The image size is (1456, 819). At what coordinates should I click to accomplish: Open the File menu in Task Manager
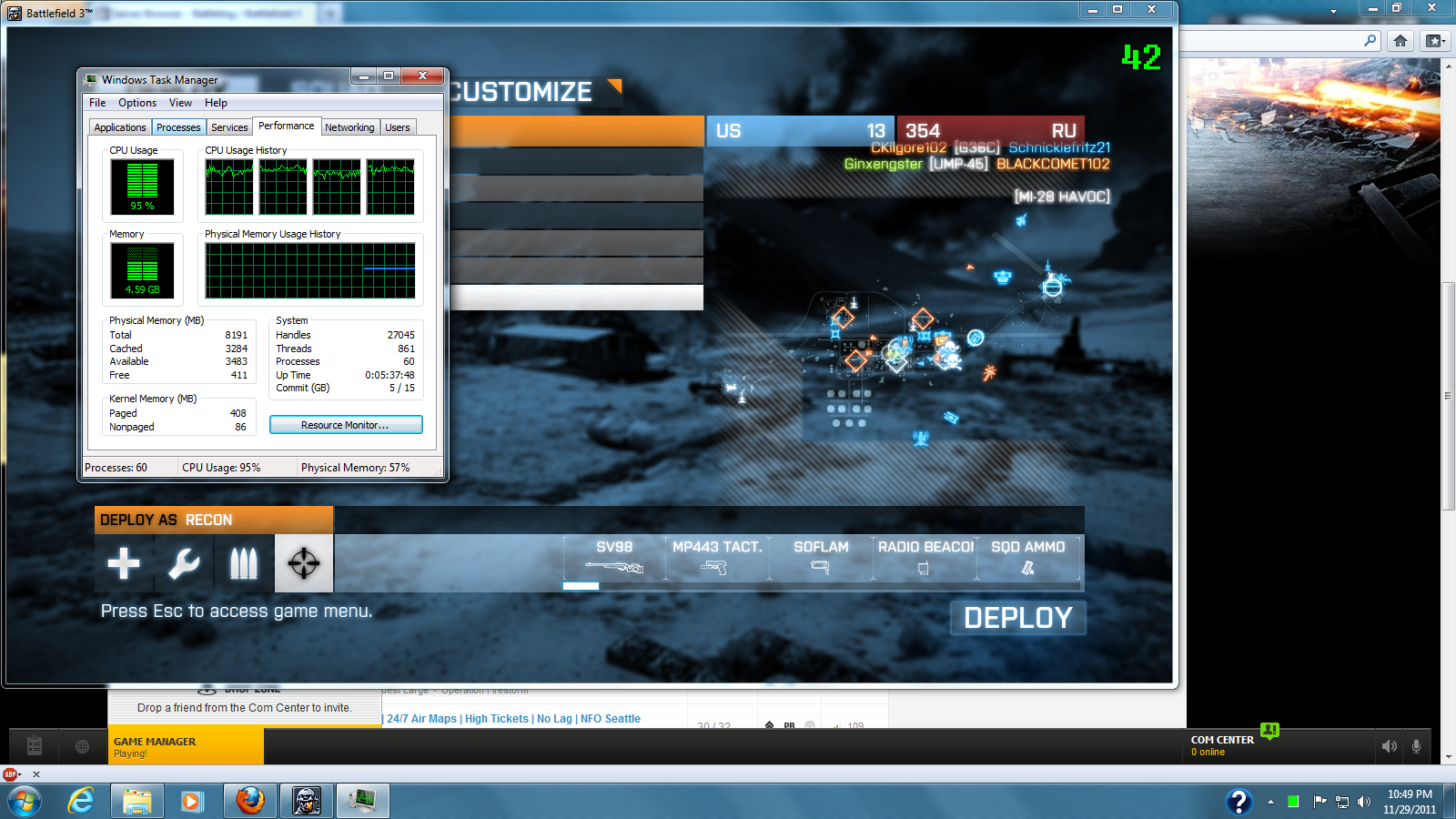click(97, 103)
